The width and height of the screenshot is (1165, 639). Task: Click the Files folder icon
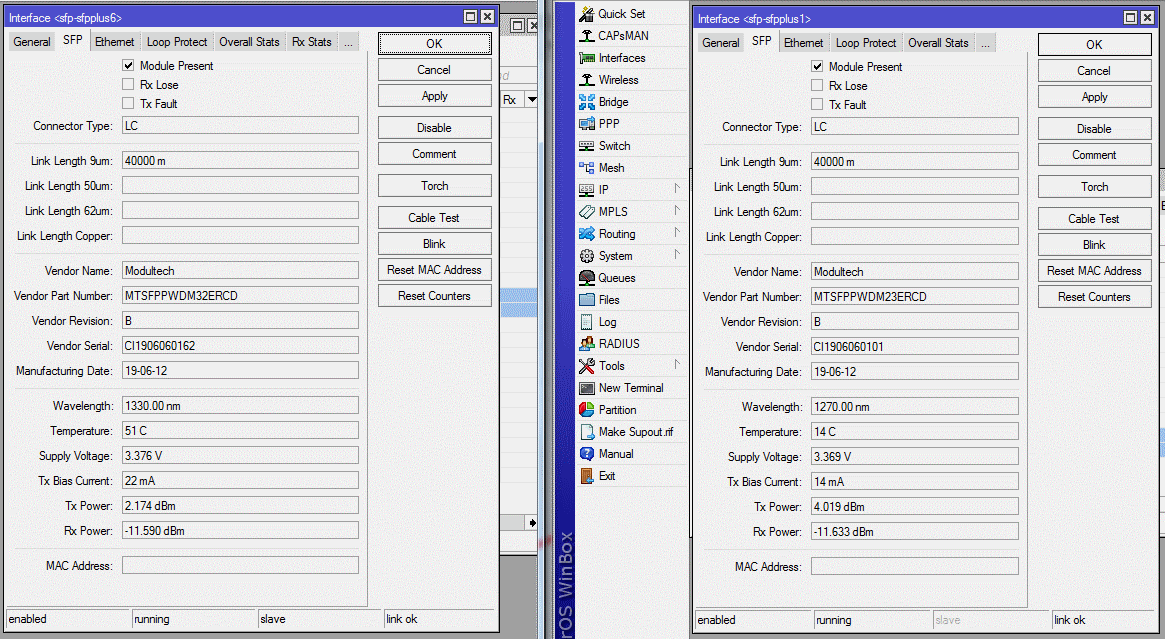(587, 300)
